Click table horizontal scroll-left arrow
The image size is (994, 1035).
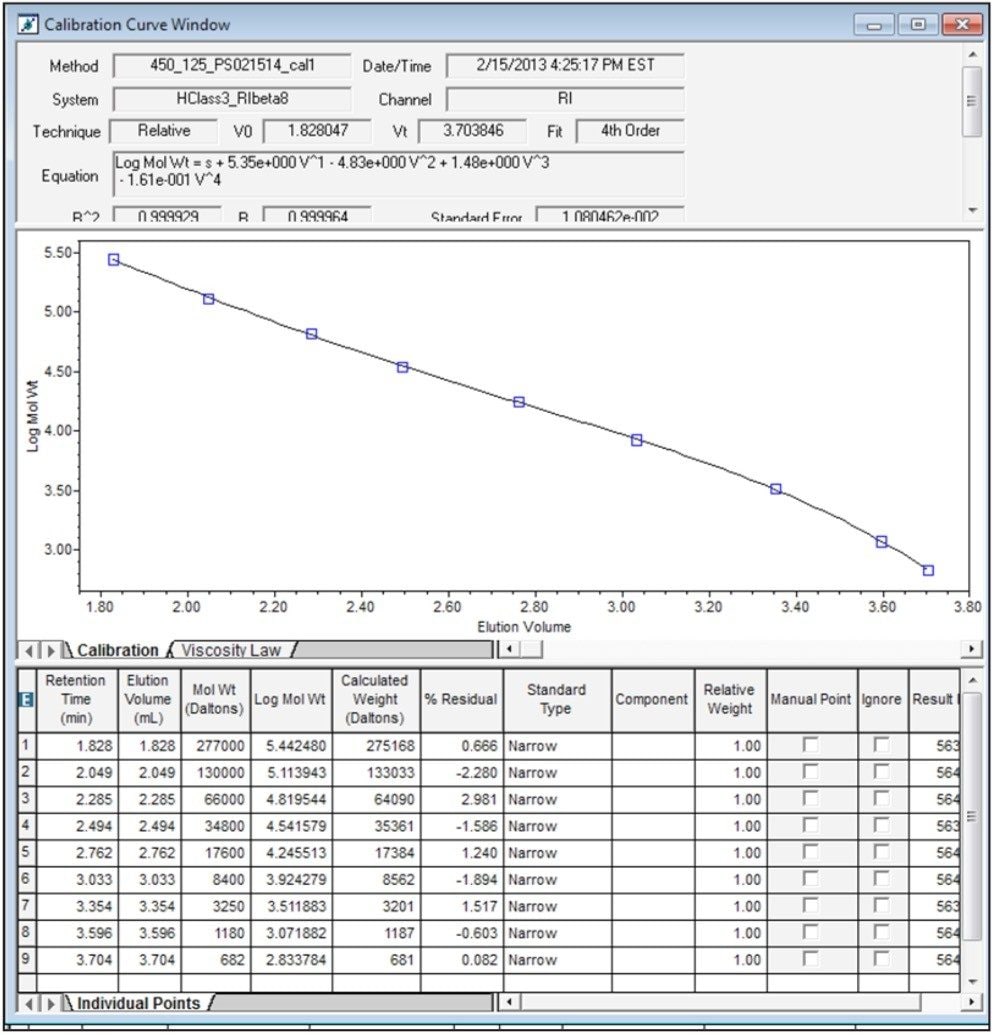click(509, 1003)
